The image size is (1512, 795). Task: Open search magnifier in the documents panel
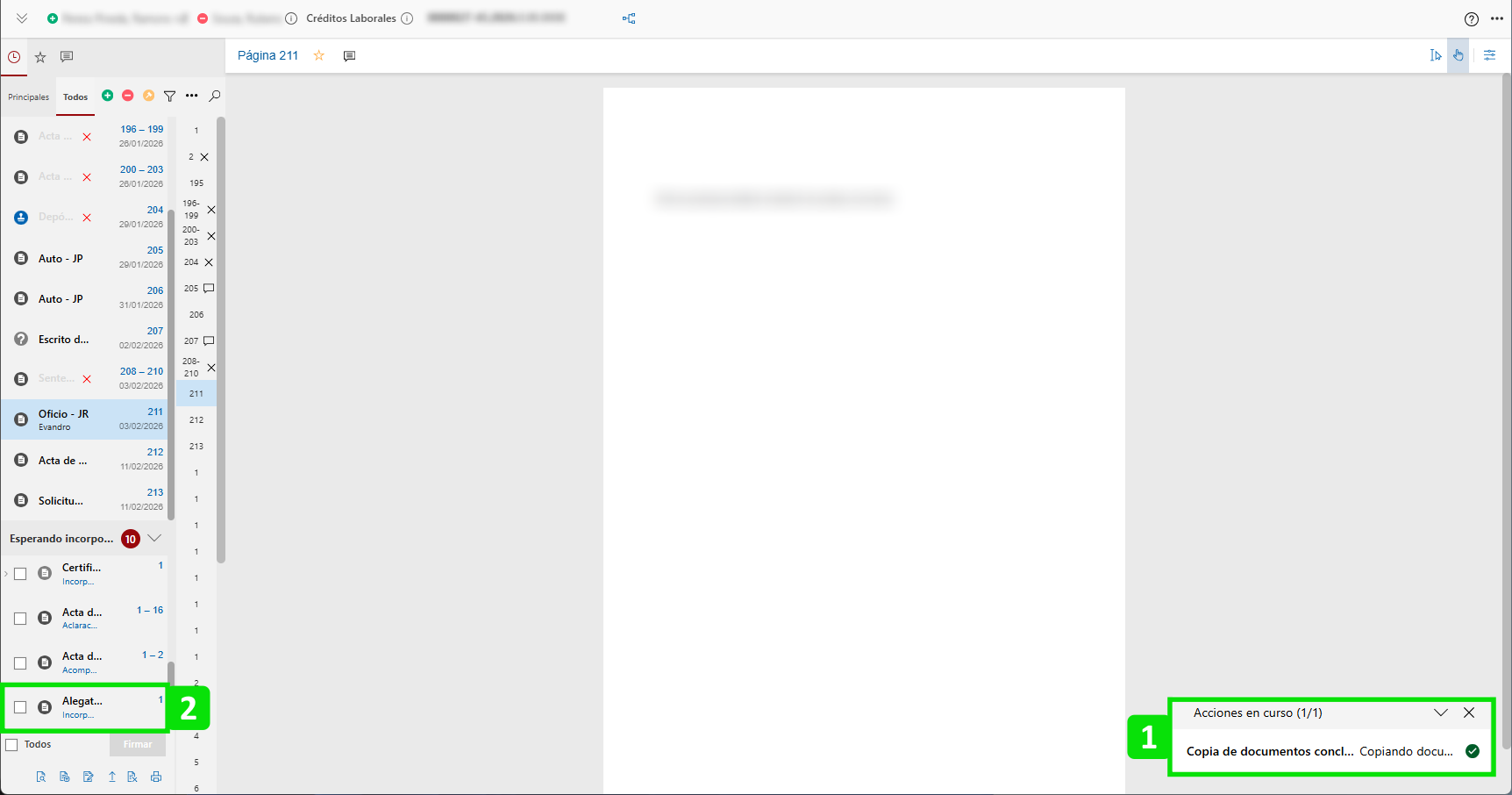(215, 96)
